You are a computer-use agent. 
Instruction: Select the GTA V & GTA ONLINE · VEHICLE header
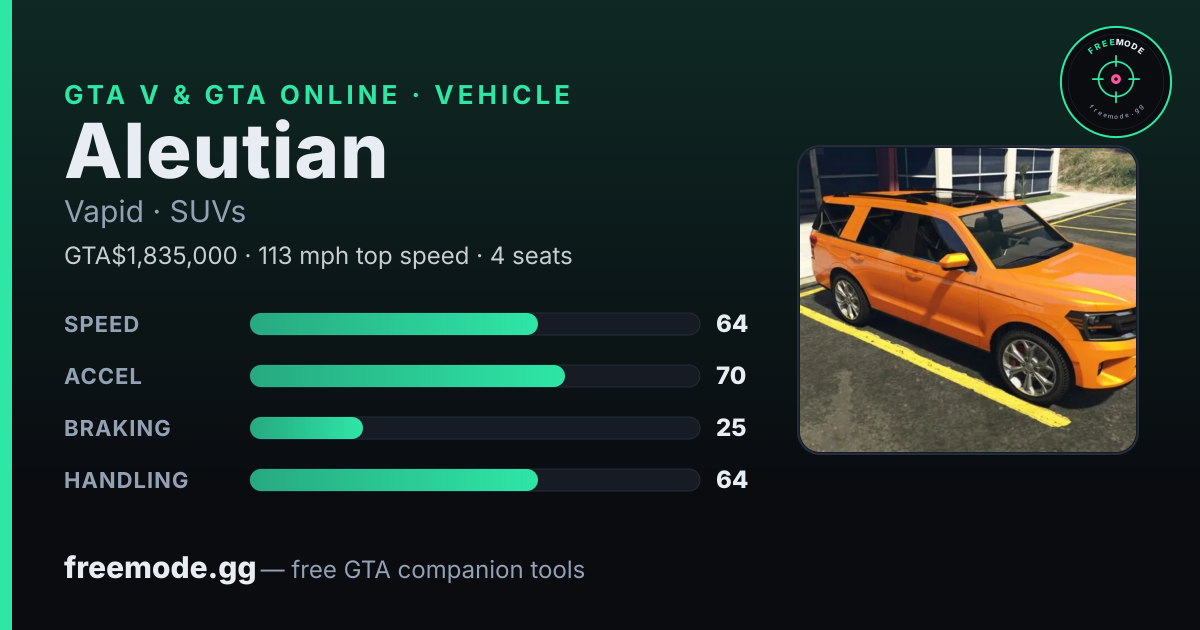(x=318, y=95)
